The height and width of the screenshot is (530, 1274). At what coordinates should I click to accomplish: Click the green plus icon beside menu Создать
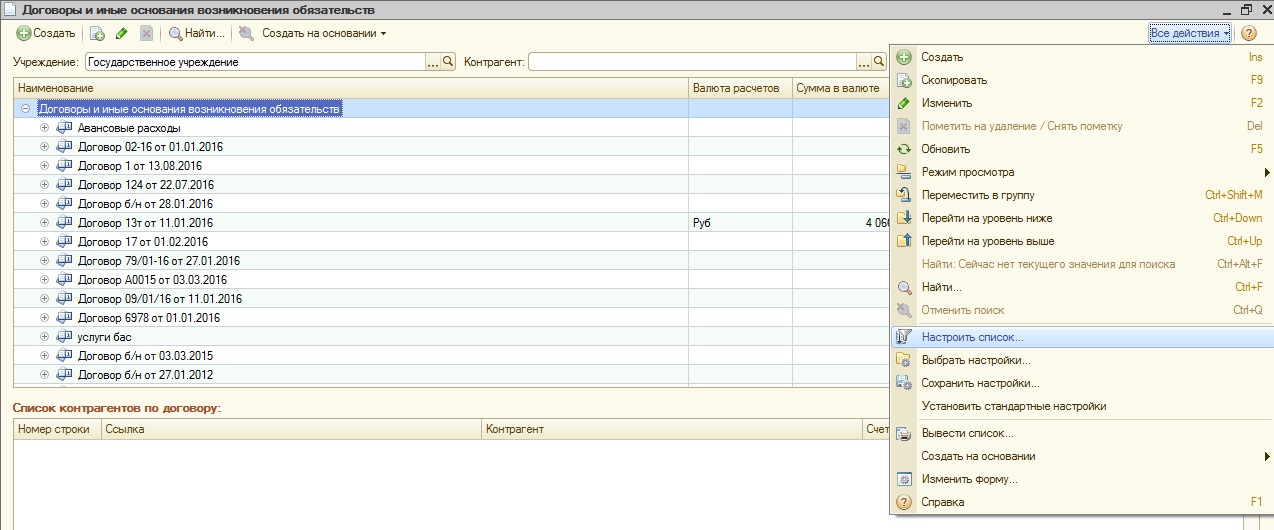click(x=904, y=57)
